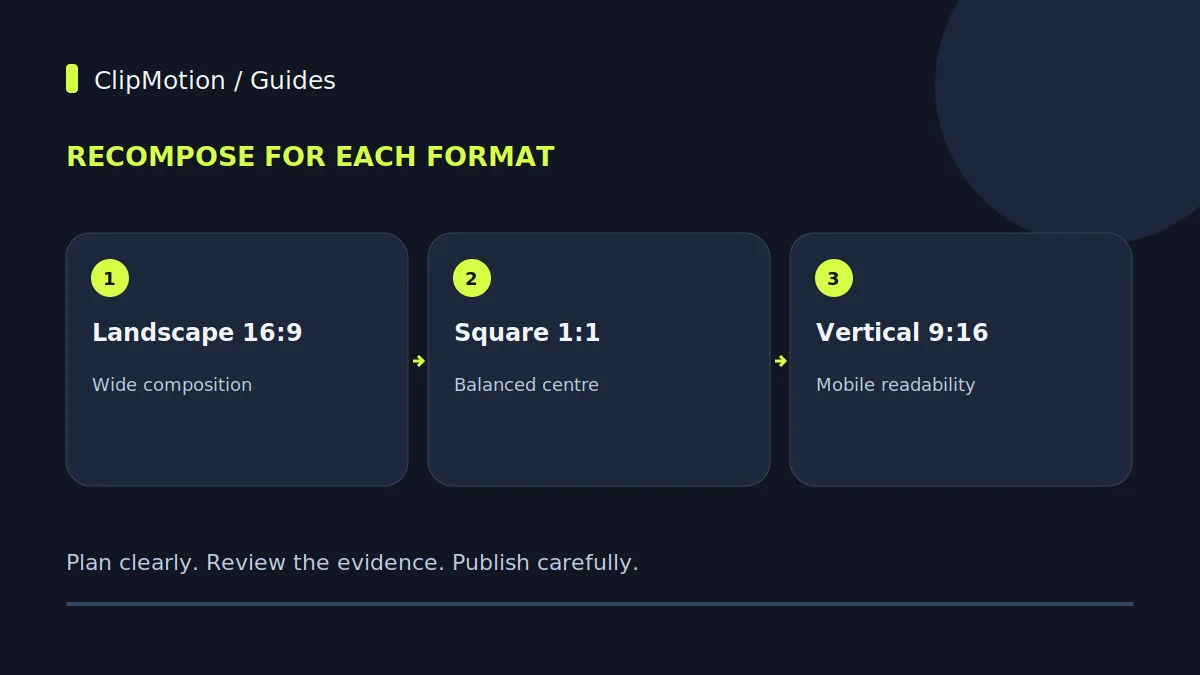Click the "Wide composition" description
The height and width of the screenshot is (675, 1200).
[172, 385]
